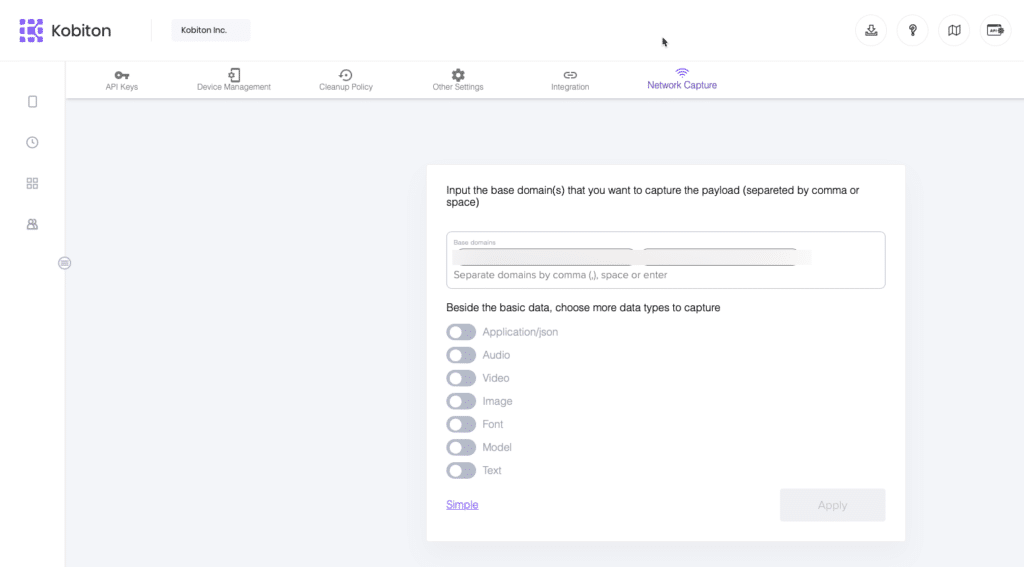Viewport: 1024px width, 567px height.
Task: Enable the Application/json toggle
Action: (461, 332)
